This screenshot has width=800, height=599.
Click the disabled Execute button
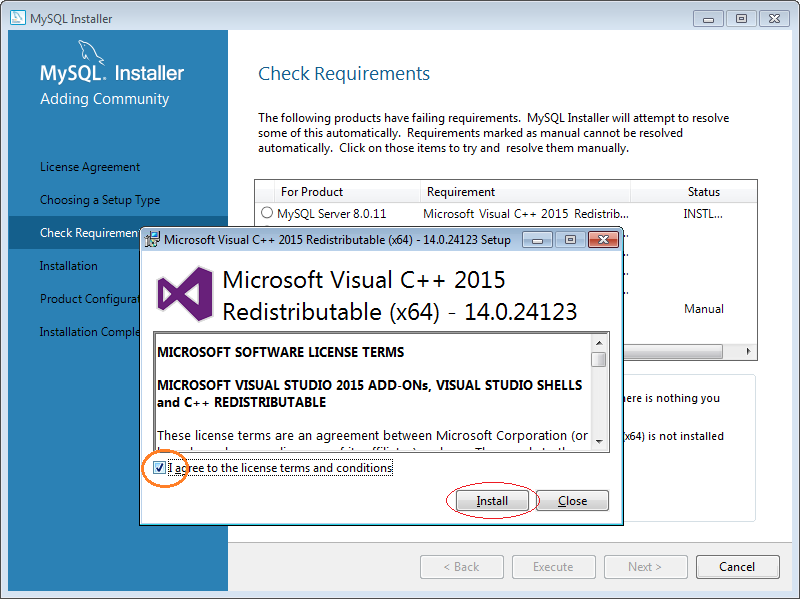(x=554, y=566)
